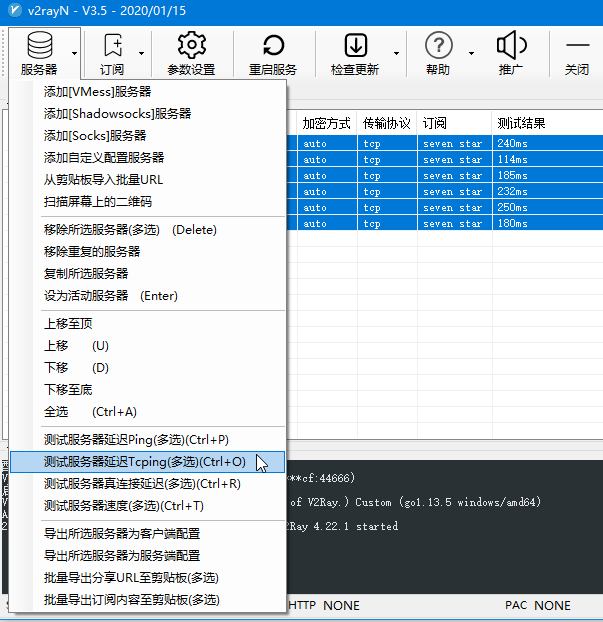This screenshot has height=622, width=603.
Task: Expand the 帮助 dropdown arrow
Action: pos(471,53)
